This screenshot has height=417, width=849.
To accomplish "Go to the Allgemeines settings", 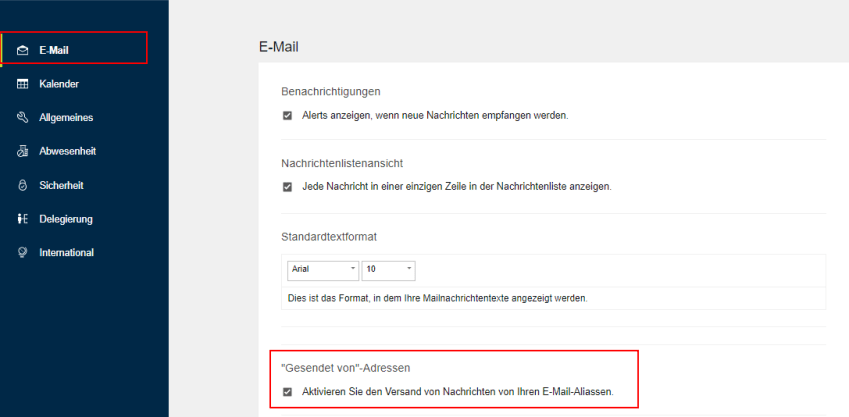I will click(x=66, y=118).
